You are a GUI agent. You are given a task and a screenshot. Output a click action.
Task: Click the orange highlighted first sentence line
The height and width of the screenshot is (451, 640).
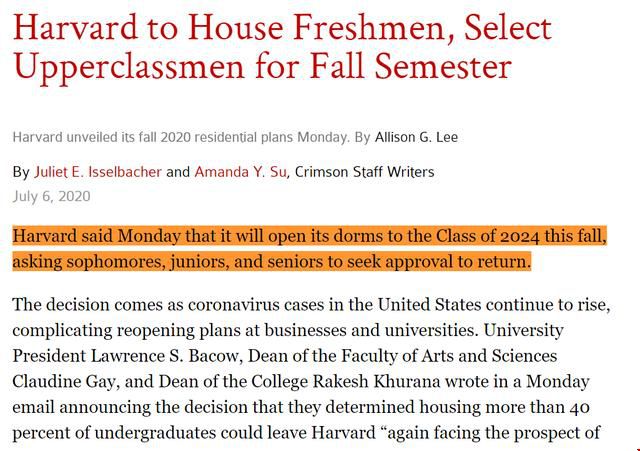309,236
